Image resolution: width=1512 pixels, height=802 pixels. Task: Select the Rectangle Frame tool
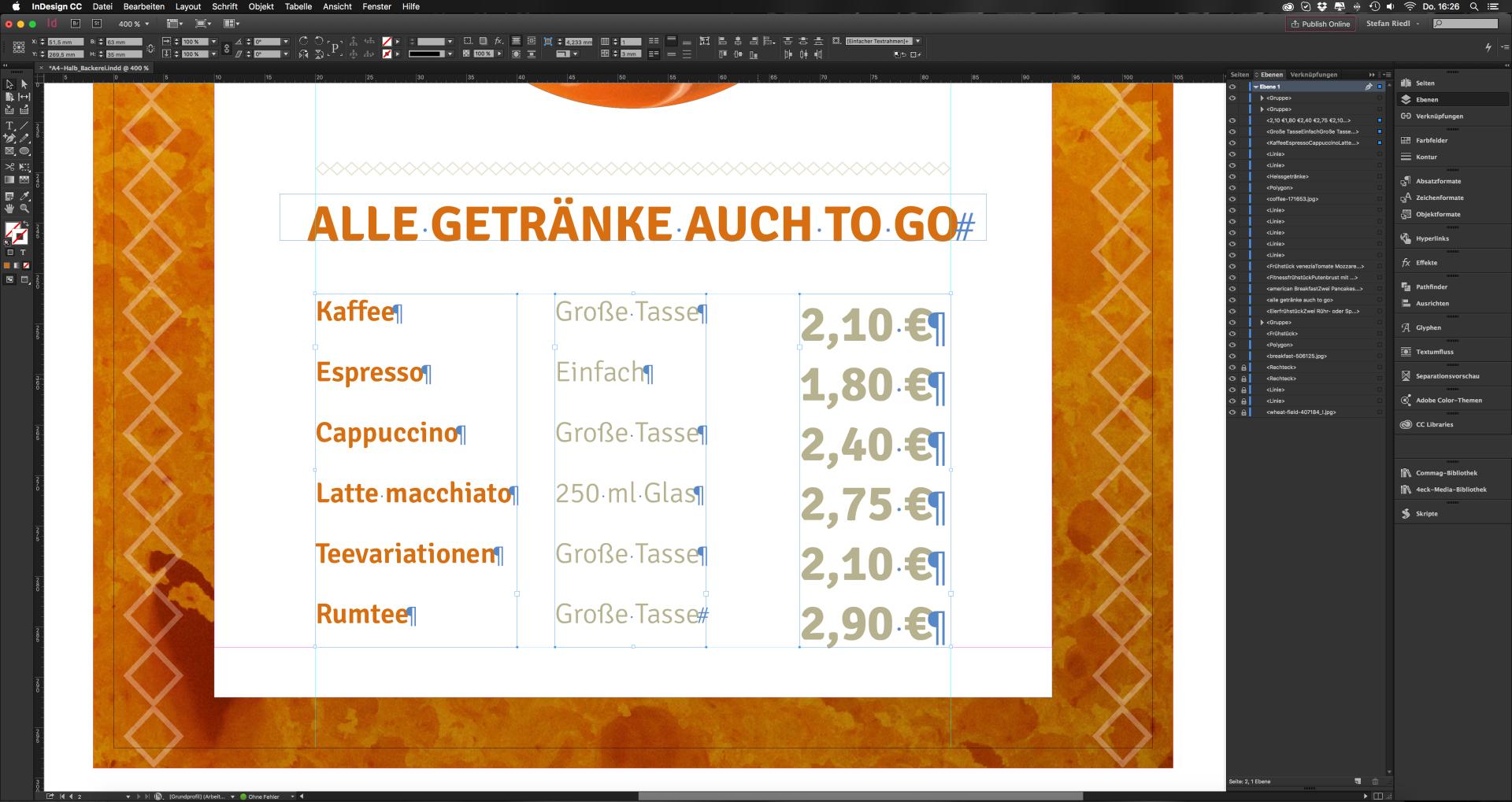pyautogui.click(x=9, y=151)
